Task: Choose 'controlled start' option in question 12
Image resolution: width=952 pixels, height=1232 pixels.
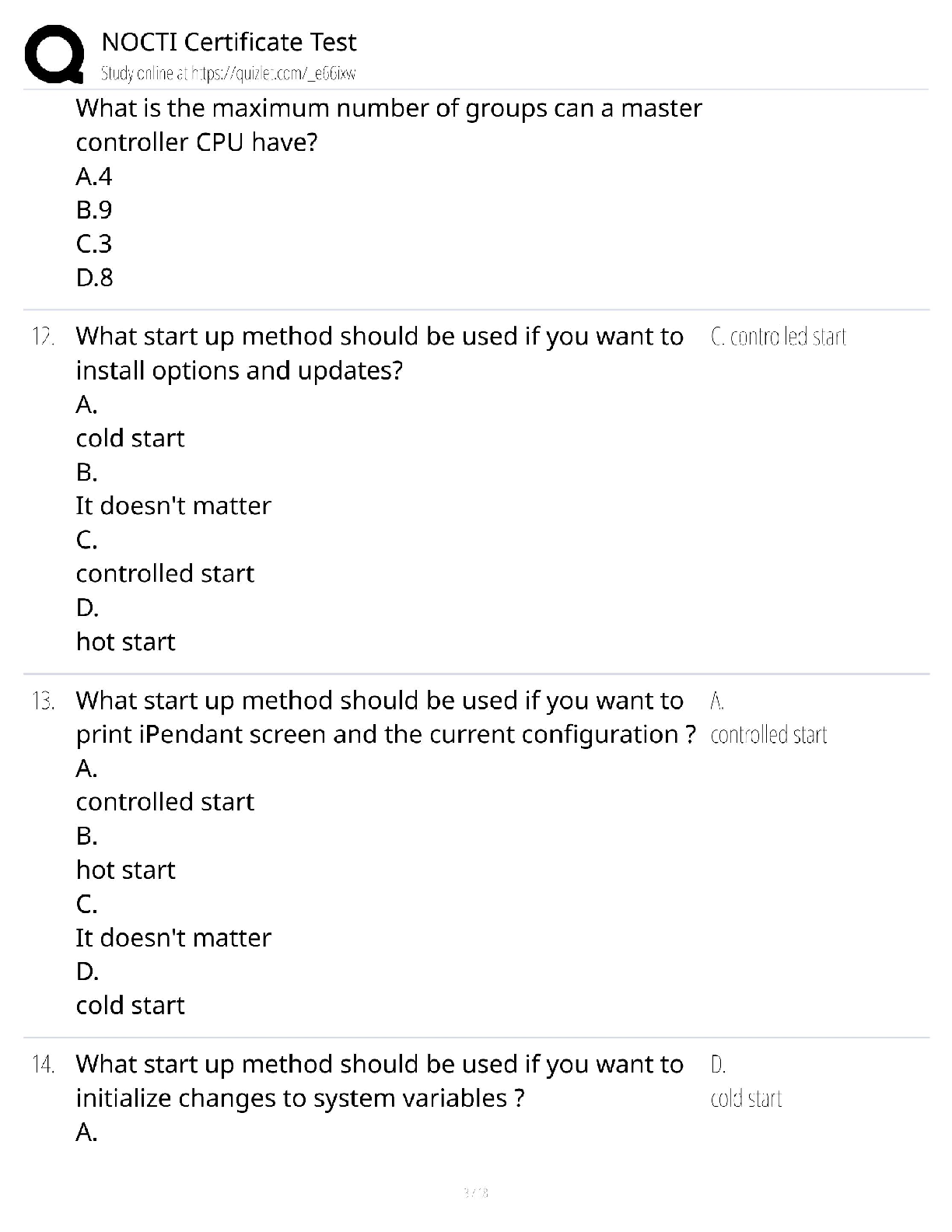Action: pyautogui.click(x=165, y=573)
